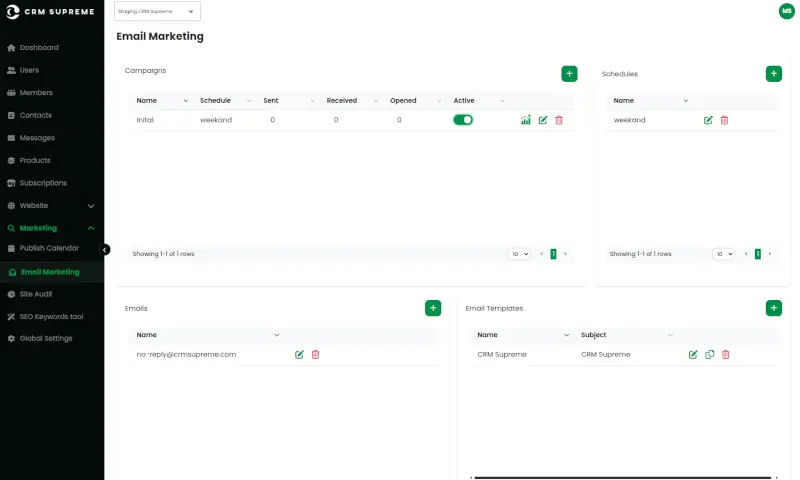Image resolution: width=800 pixels, height=480 pixels.
Task: Change Schedules rows-per-page selector
Action: pyautogui.click(x=723, y=254)
